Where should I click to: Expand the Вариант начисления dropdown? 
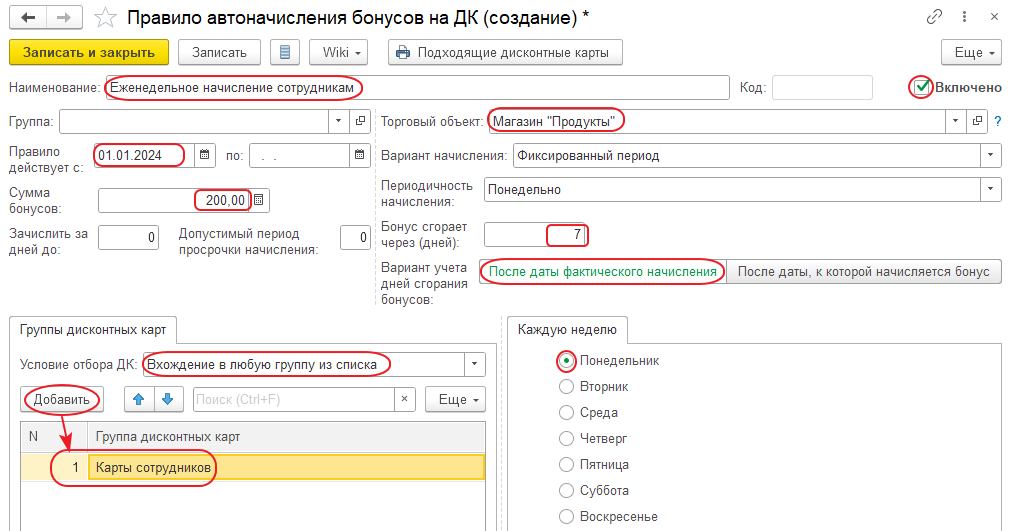tap(990, 155)
